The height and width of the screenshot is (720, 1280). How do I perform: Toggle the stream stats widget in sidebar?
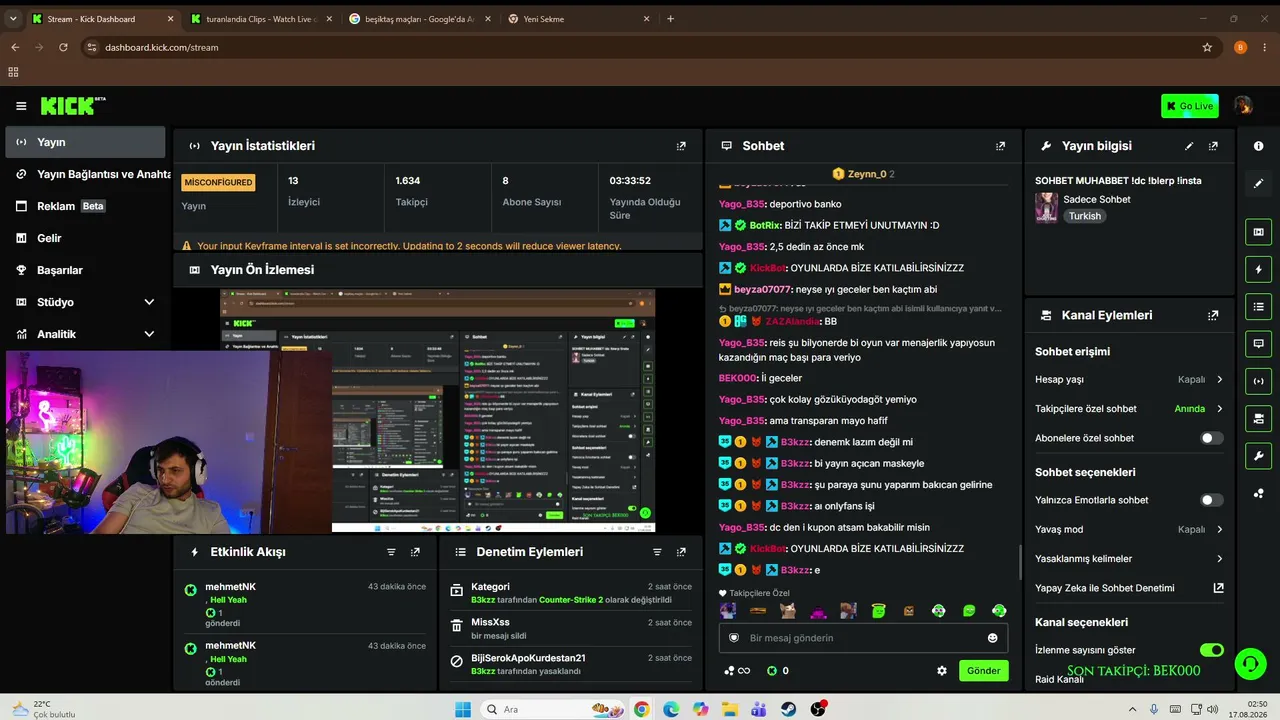coord(1259,380)
